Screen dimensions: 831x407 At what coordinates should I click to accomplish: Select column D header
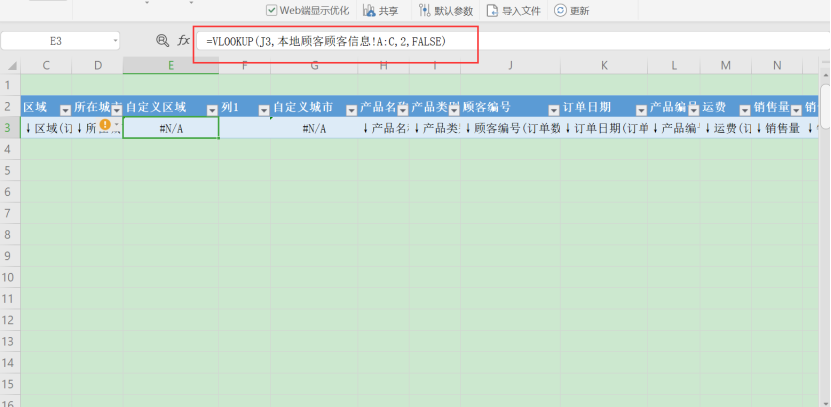point(98,65)
